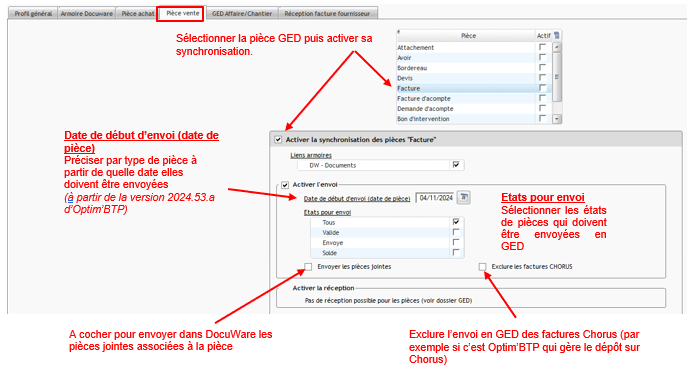This screenshot has height=383, width=698.
Task: Click the Etats pour envoi underlined label
Action: pyautogui.click(x=327, y=212)
